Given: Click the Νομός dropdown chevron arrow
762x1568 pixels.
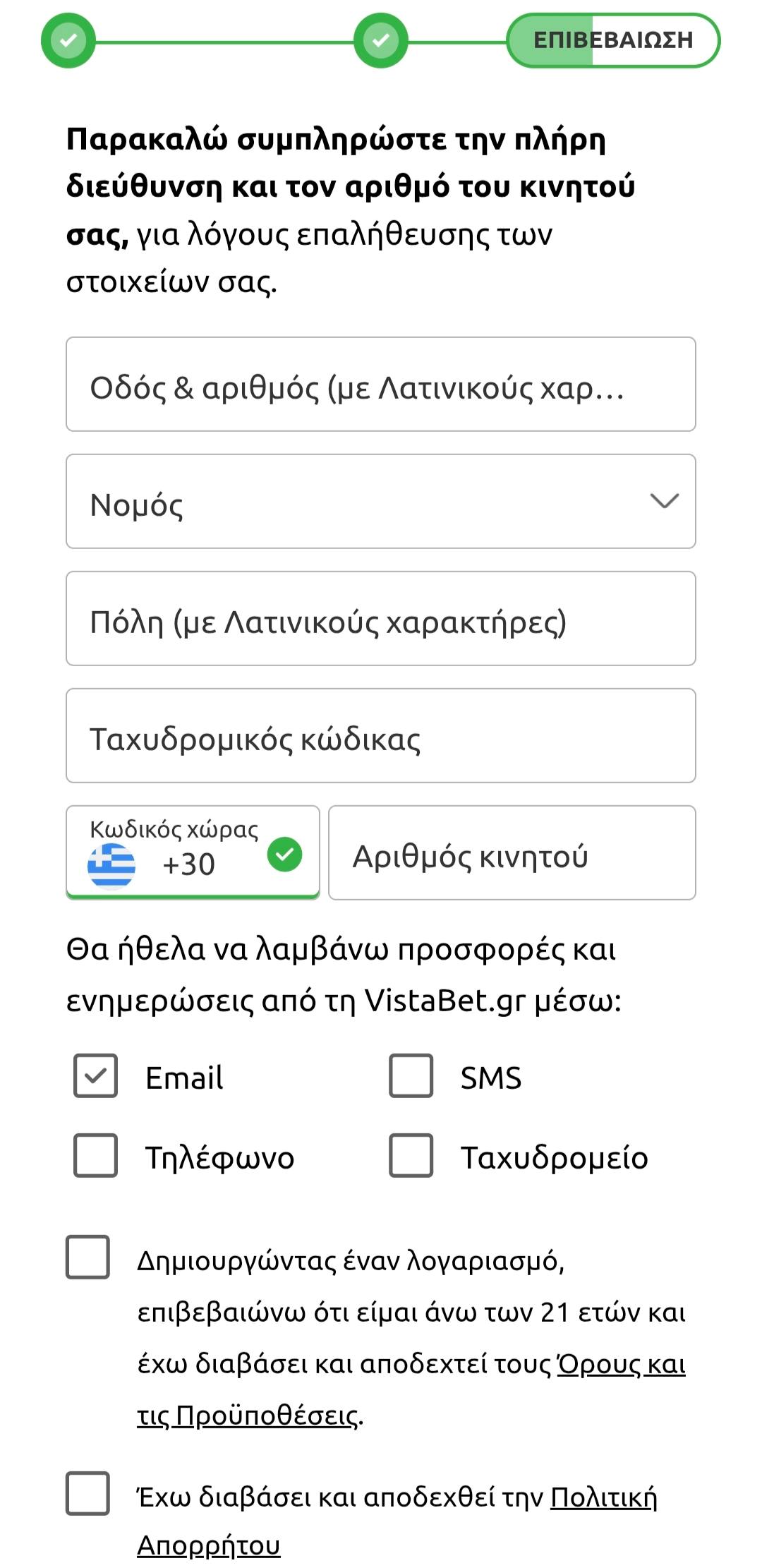Looking at the screenshot, I should [664, 501].
